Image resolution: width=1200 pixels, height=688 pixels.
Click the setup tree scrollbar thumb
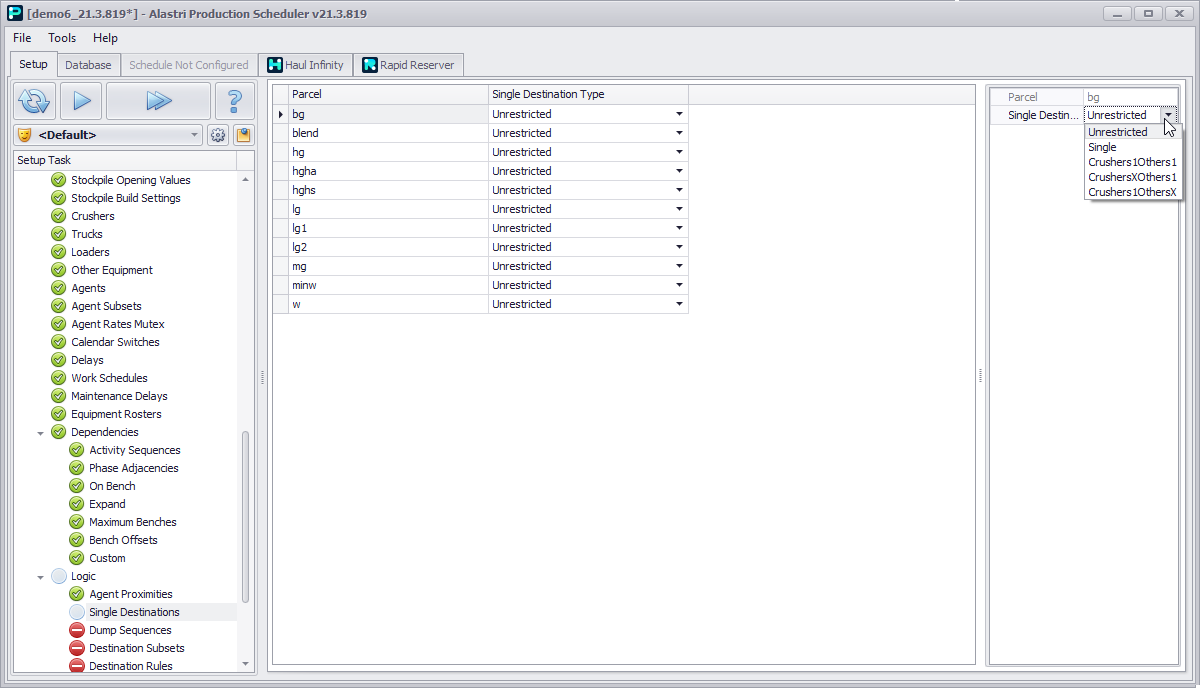point(246,517)
